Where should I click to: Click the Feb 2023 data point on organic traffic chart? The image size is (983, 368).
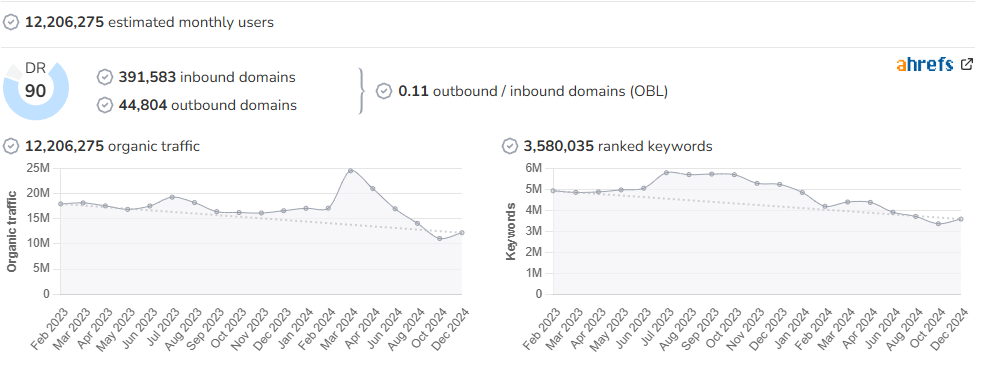[61, 204]
